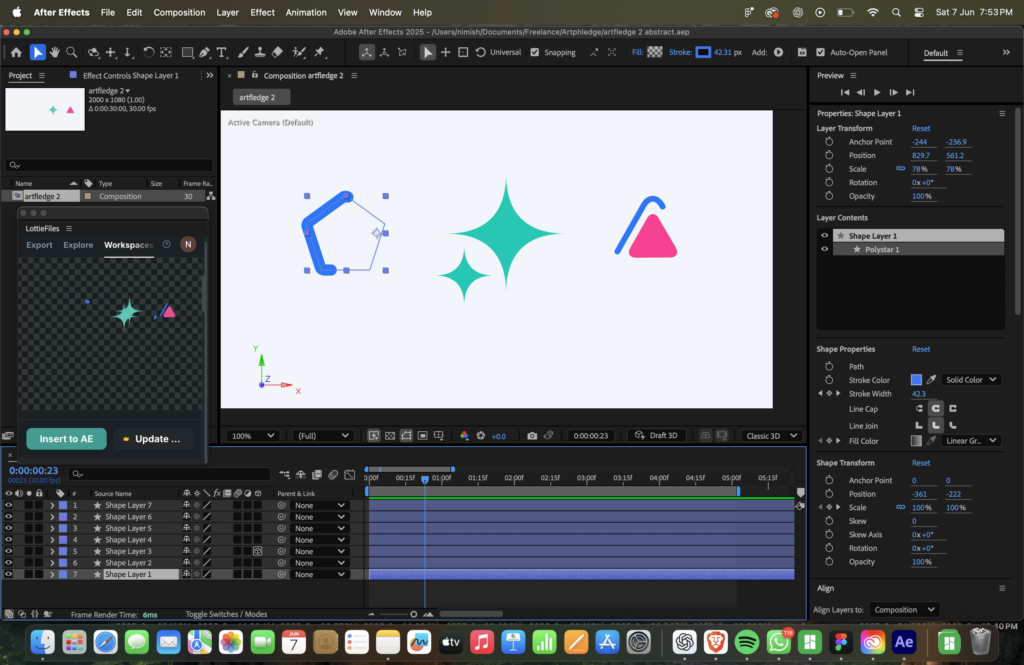
Task: Open the 100% magnification dropdown
Action: pos(254,436)
